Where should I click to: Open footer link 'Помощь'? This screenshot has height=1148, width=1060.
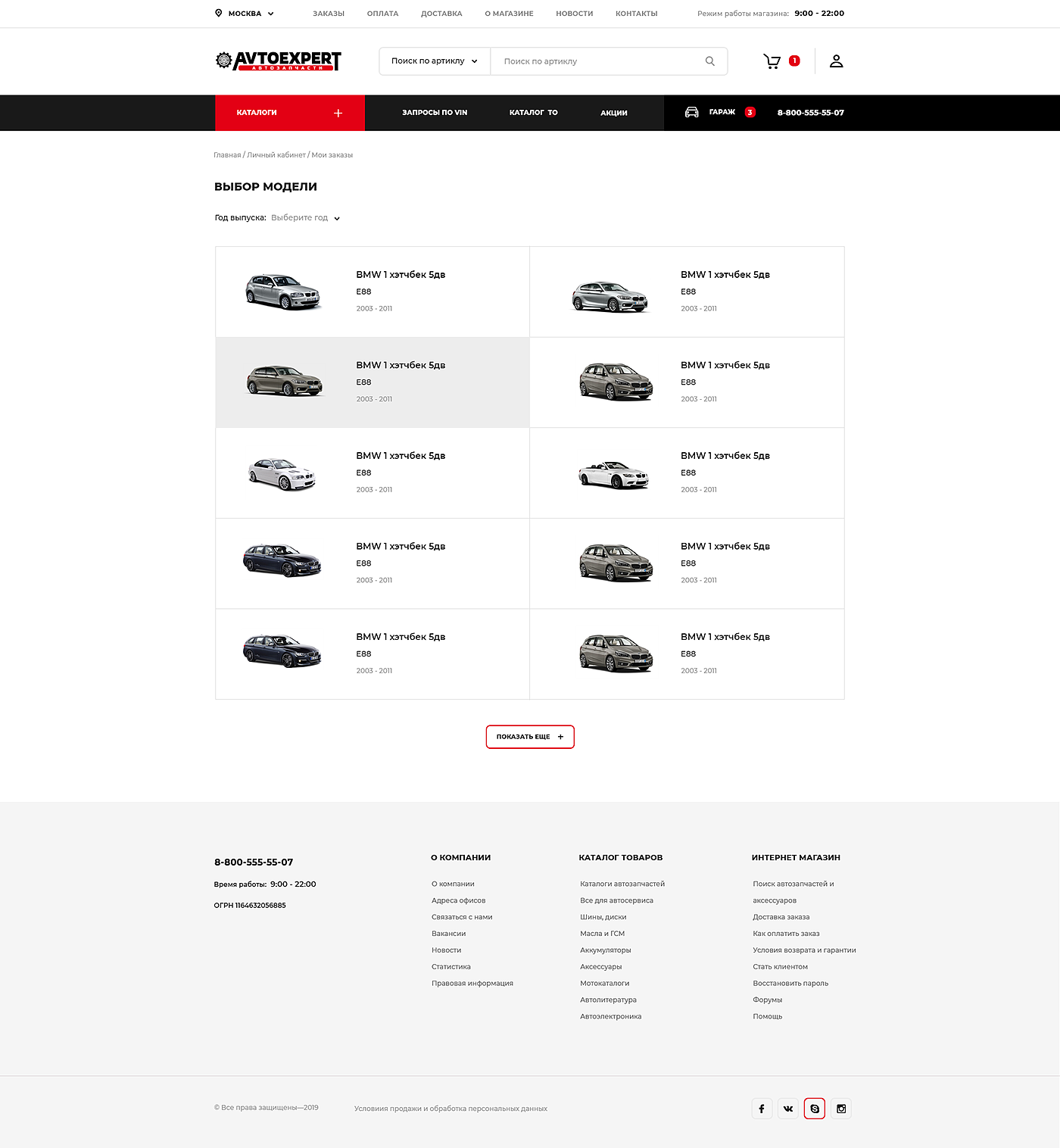(x=768, y=1017)
